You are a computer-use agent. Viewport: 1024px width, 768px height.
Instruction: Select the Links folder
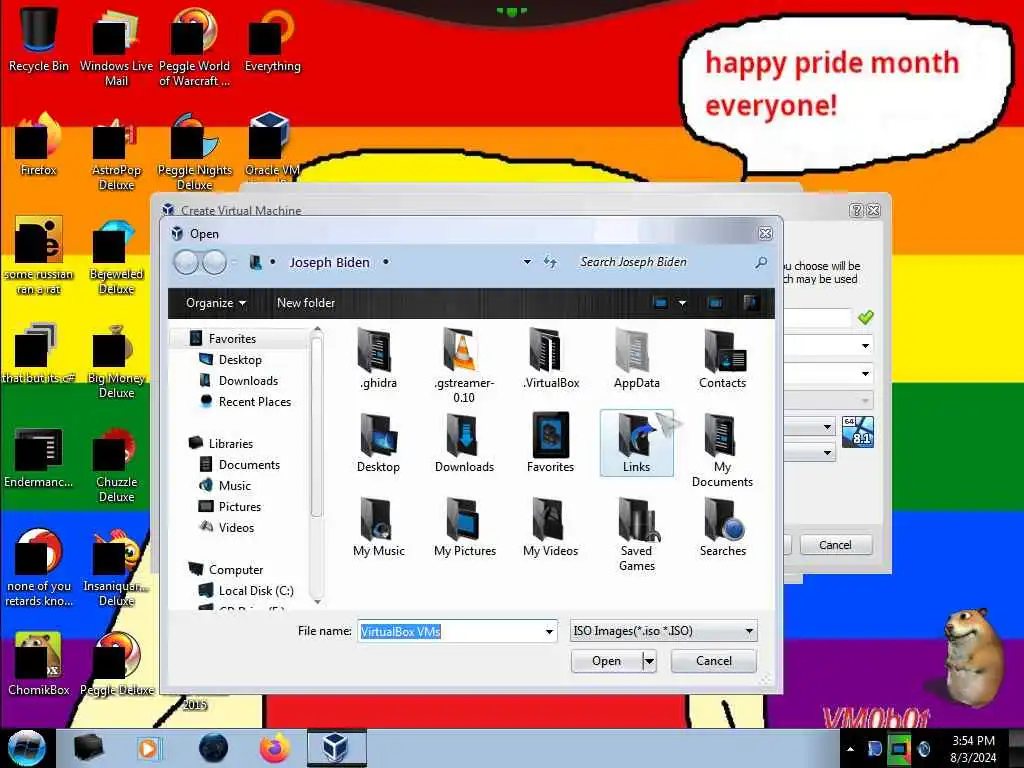[636, 443]
